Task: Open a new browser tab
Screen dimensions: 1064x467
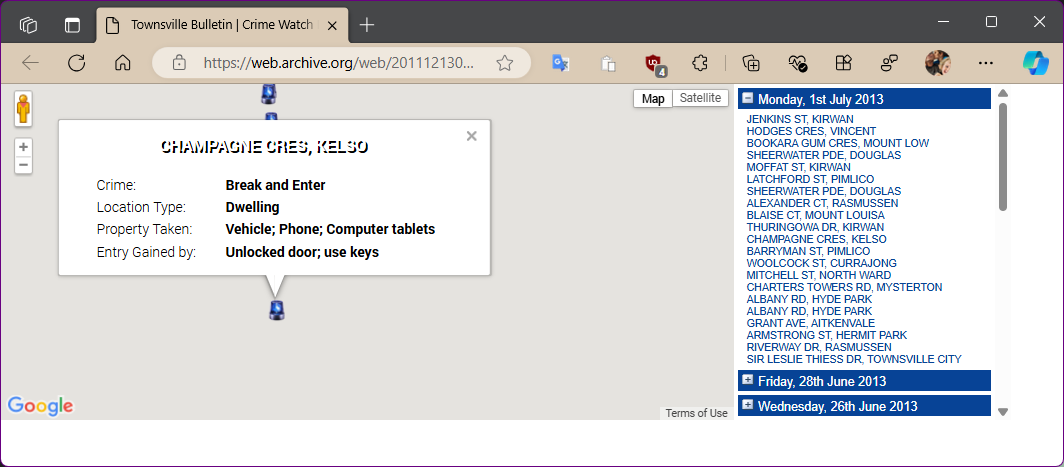Action: tap(367, 24)
